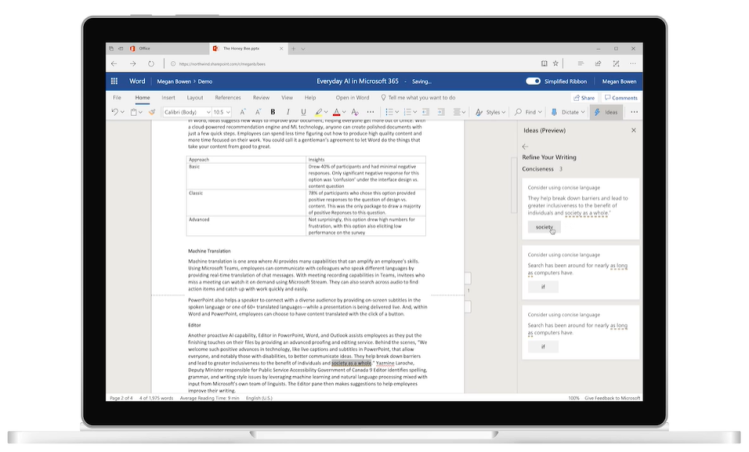The width and height of the screenshot is (749, 452).
Task: Open browser web notes icon
Action: click(616, 63)
